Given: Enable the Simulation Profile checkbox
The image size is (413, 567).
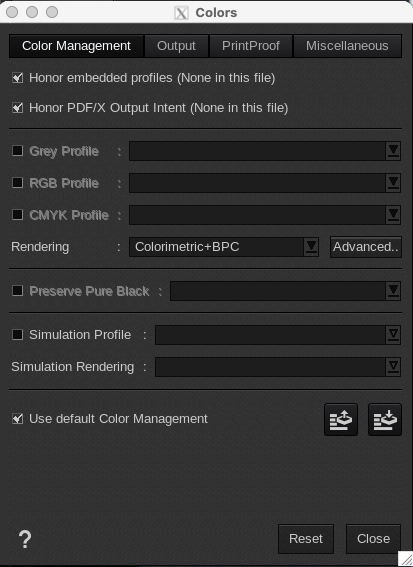Looking at the screenshot, I should click(x=17, y=334).
